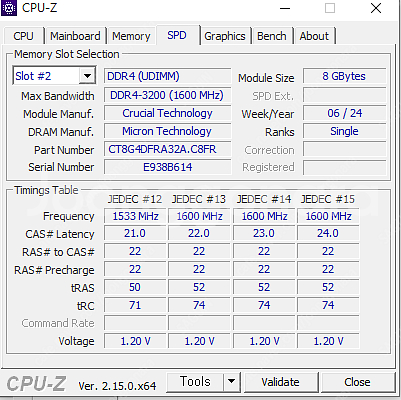Click the 1.20 V voltage under JEDEC #12

tap(135, 341)
